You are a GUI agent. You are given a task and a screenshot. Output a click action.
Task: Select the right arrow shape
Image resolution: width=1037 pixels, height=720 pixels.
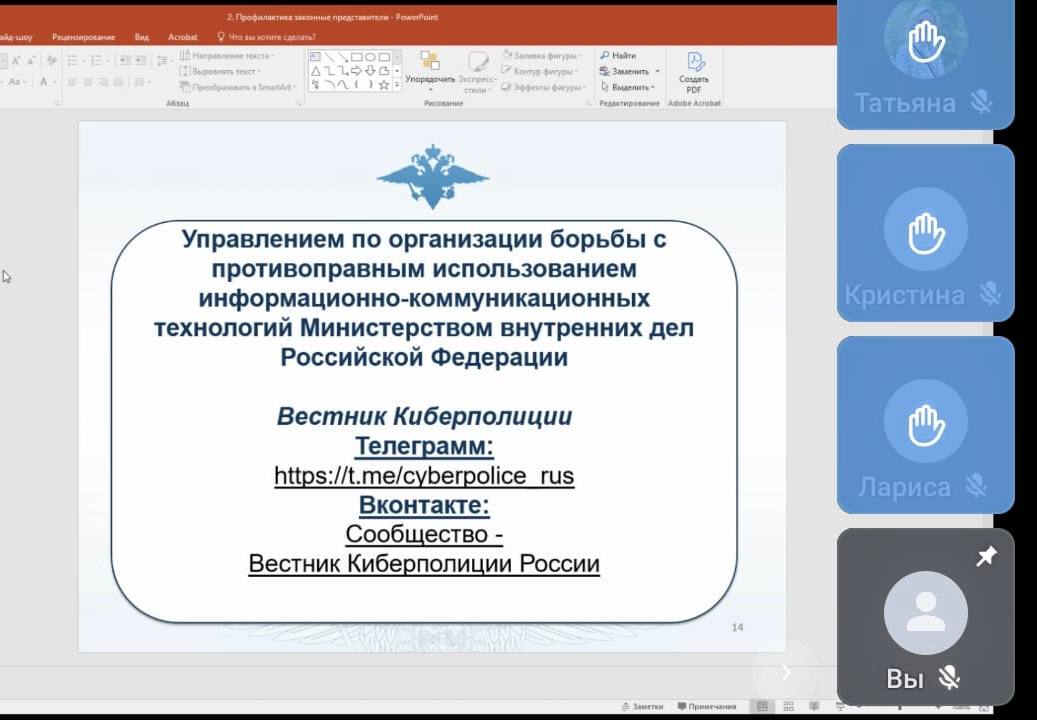[x=356, y=71]
